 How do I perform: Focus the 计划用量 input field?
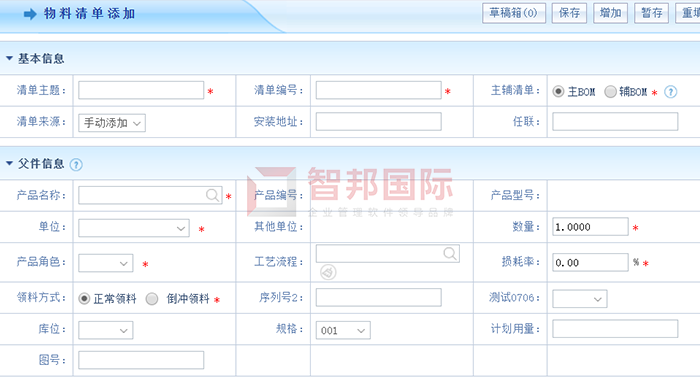(615, 329)
